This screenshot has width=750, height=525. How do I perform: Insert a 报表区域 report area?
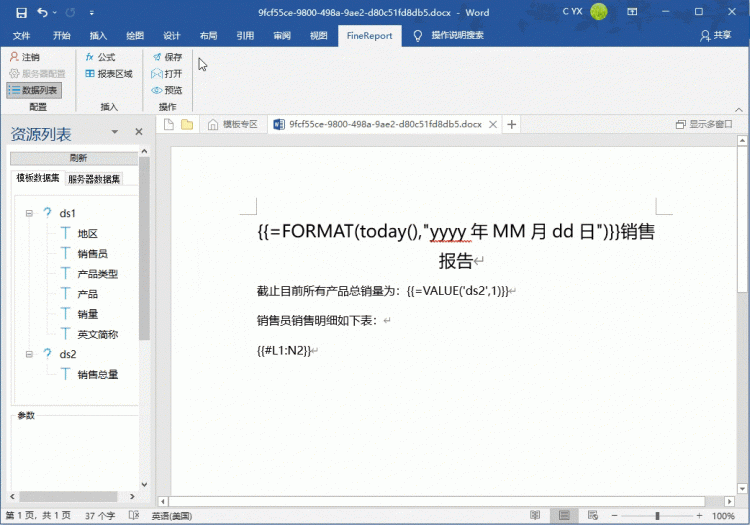pyautogui.click(x=109, y=74)
